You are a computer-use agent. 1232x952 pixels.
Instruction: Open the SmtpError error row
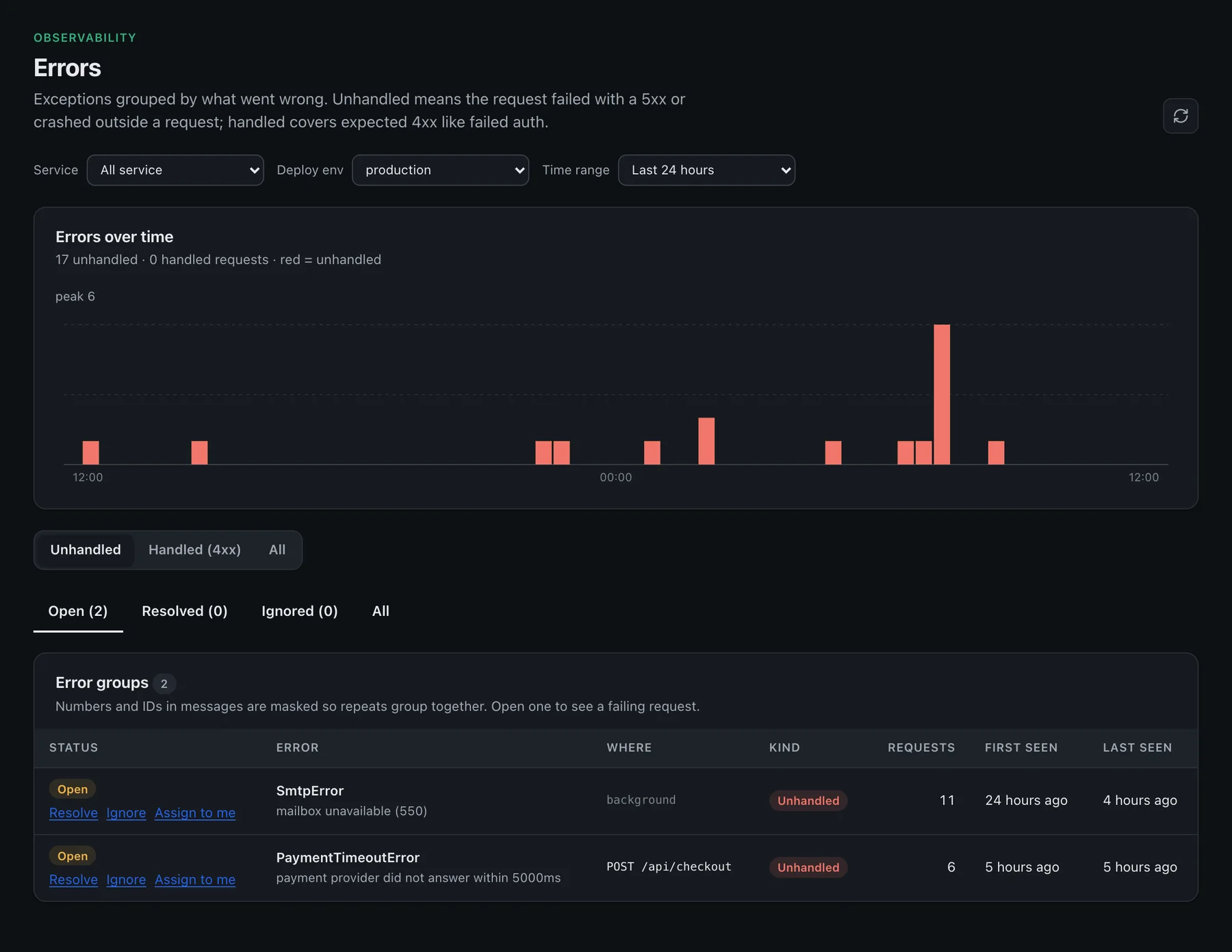(x=615, y=801)
